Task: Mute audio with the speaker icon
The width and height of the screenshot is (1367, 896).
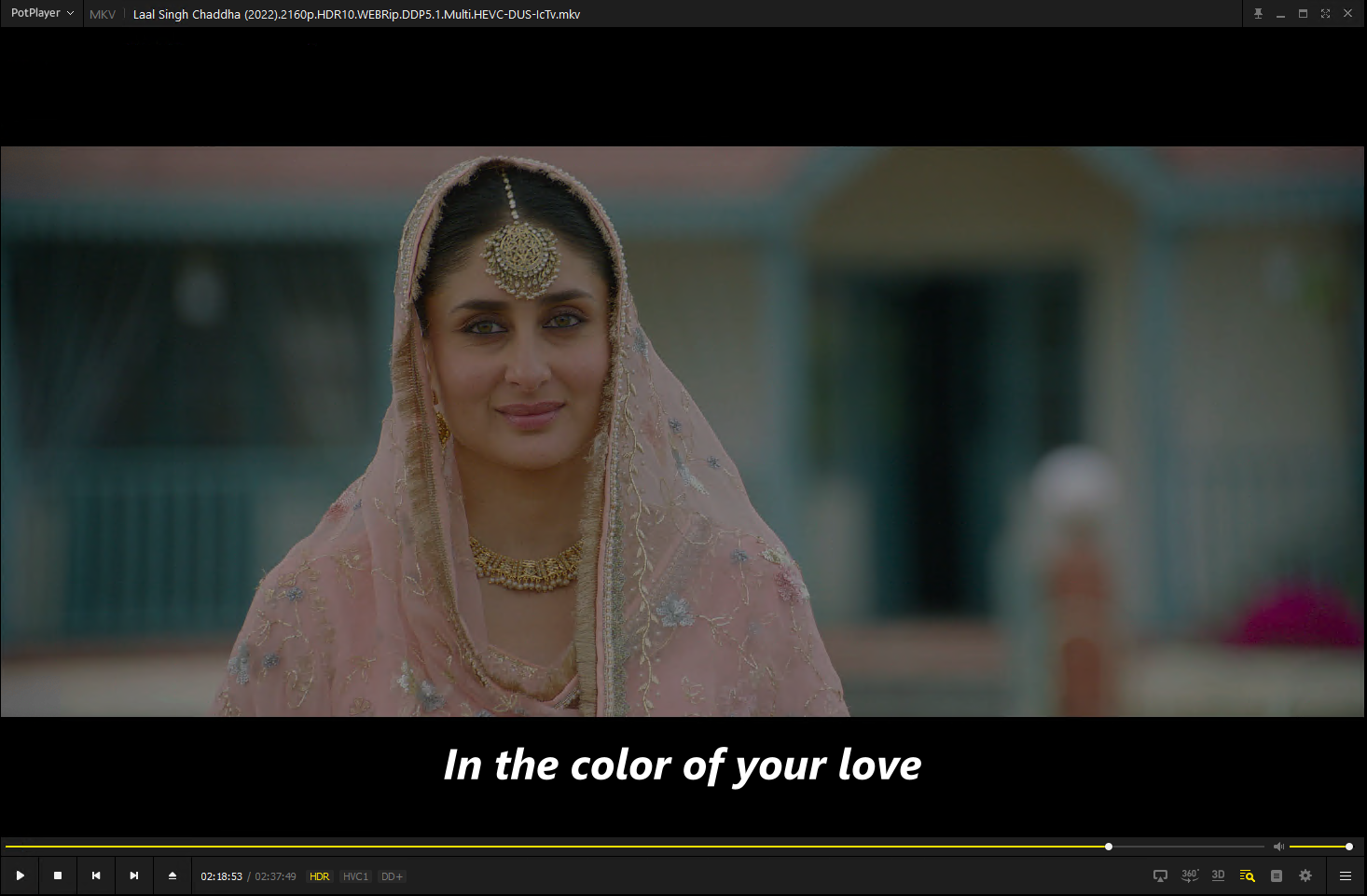Action: pyautogui.click(x=1278, y=847)
